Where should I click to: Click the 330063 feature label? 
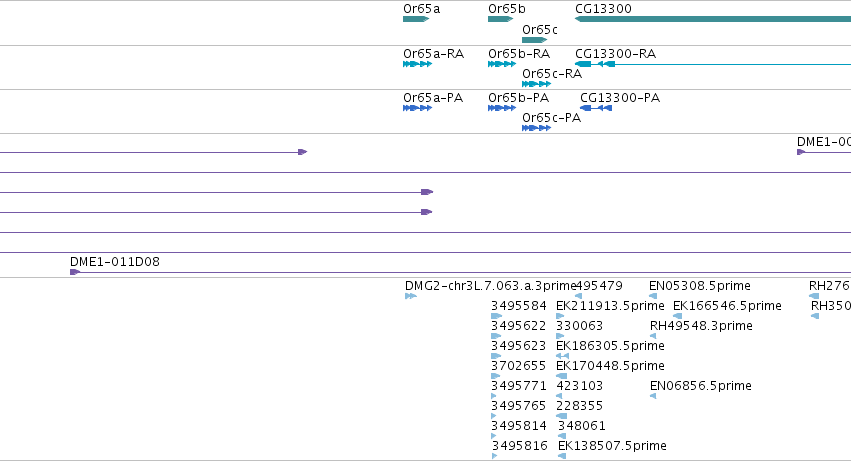point(580,326)
